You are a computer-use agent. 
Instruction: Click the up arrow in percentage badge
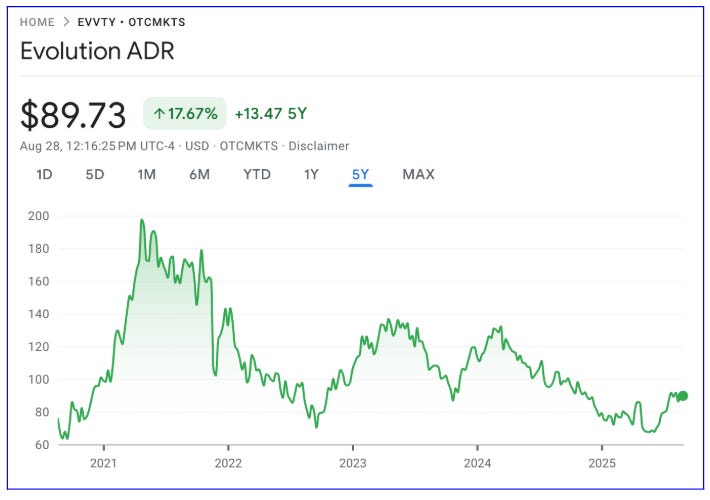click(158, 113)
